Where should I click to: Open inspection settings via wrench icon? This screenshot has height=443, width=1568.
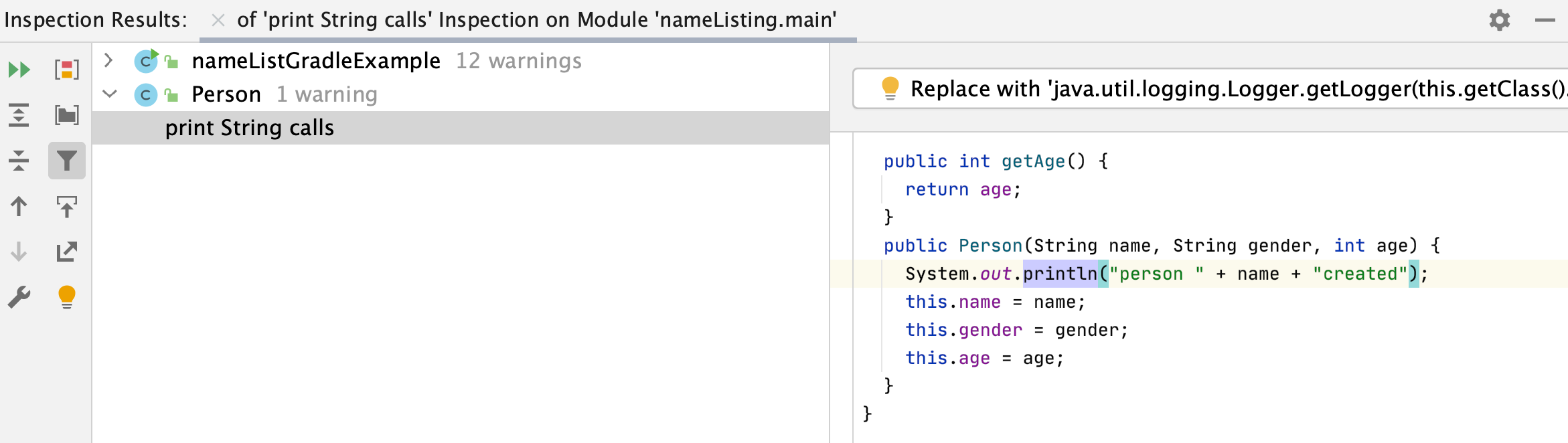[19, 297]
